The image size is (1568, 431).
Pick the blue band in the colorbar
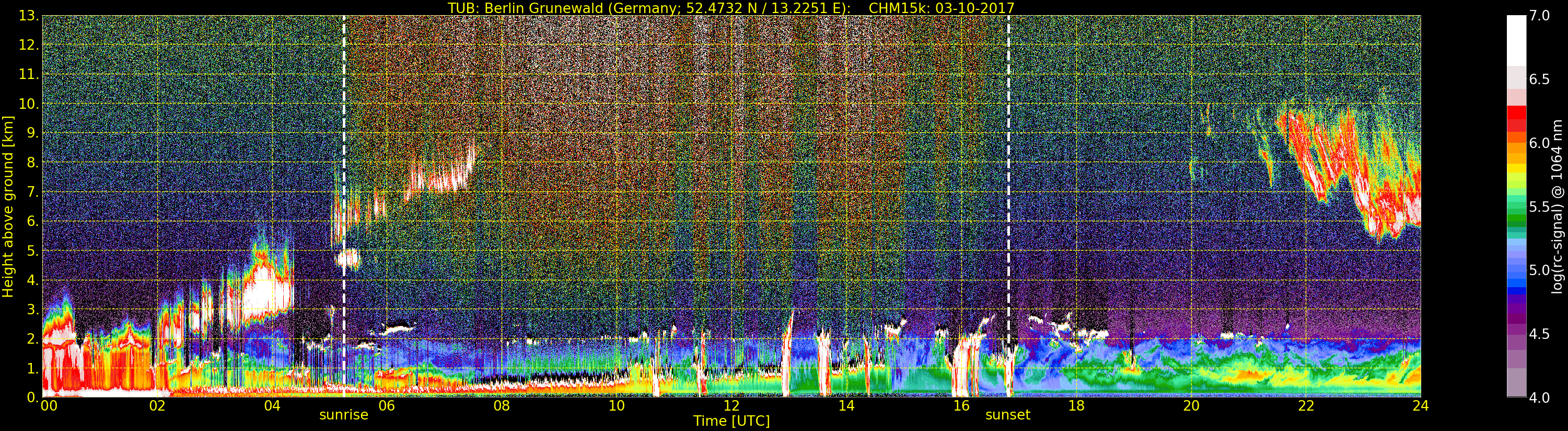pyautogui.click(x=1516, y=280)
